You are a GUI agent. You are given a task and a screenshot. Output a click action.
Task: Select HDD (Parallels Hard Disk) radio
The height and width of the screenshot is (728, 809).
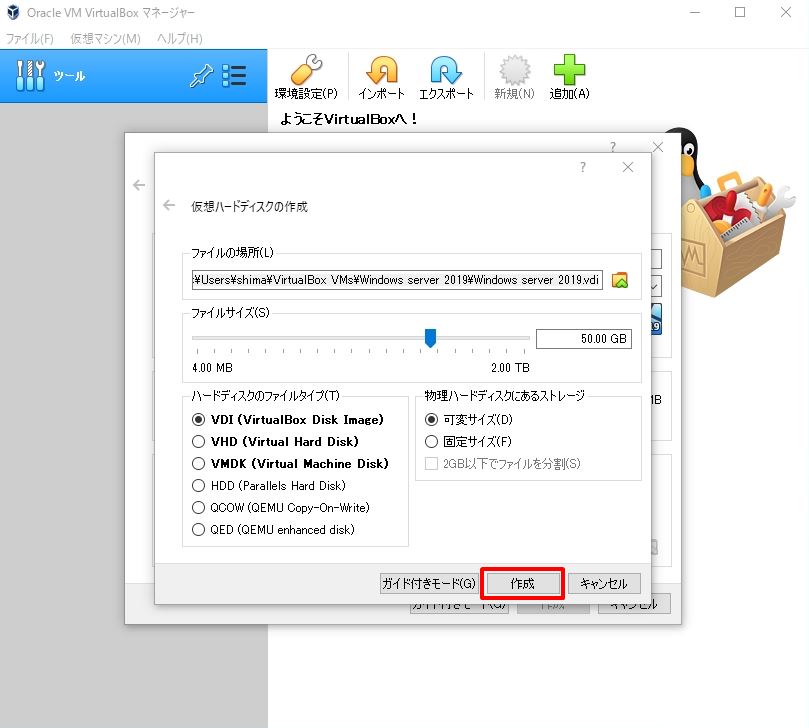[198, 486]
